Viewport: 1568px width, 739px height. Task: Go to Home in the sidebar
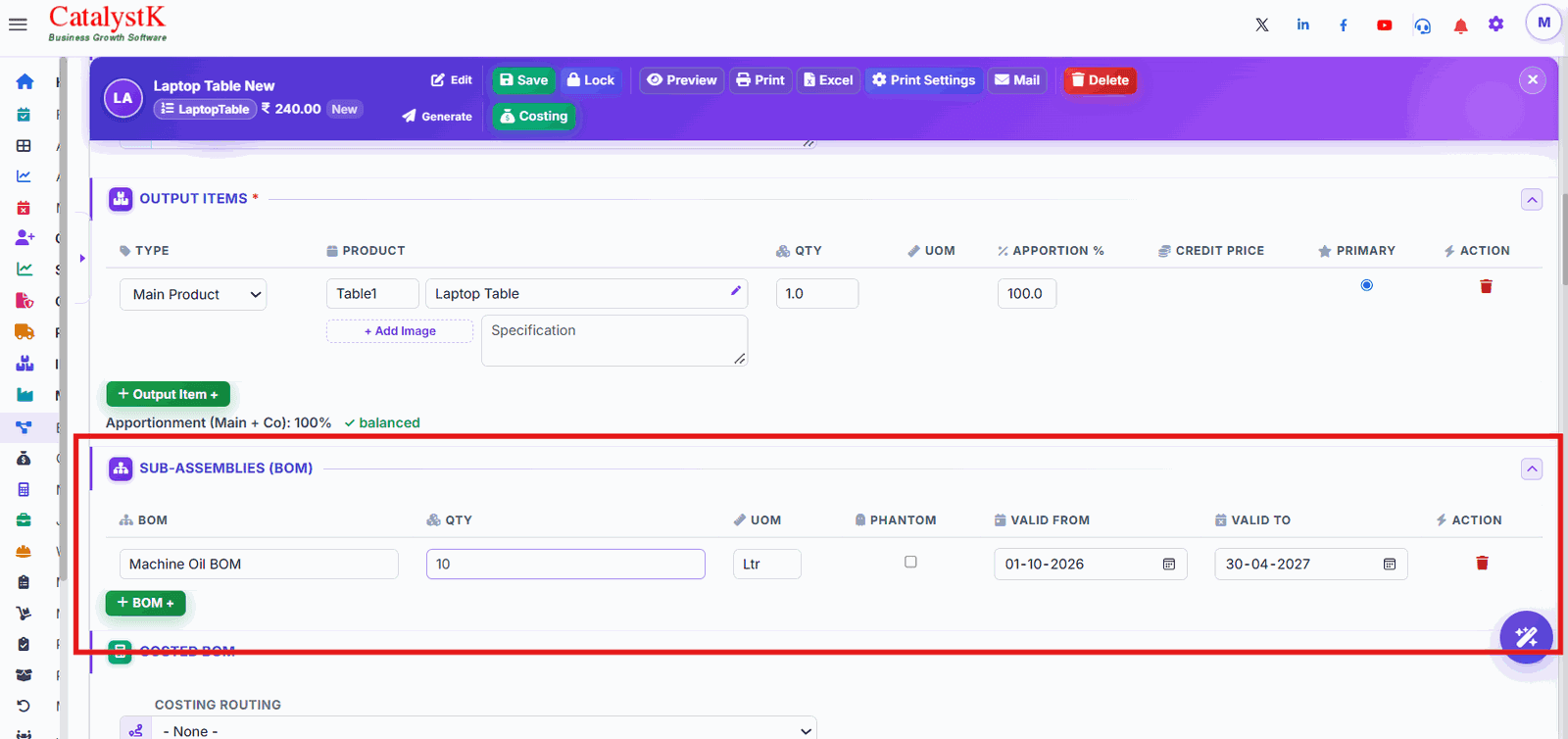point(24,82)
